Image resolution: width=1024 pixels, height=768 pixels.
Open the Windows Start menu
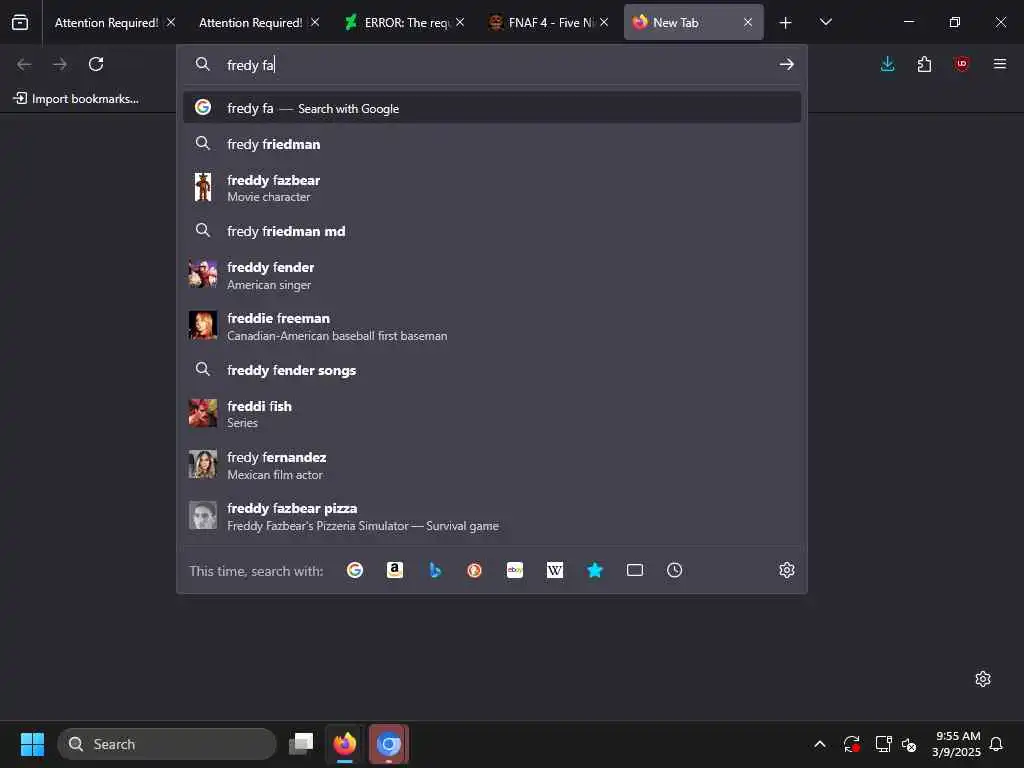tap(32, 744)
